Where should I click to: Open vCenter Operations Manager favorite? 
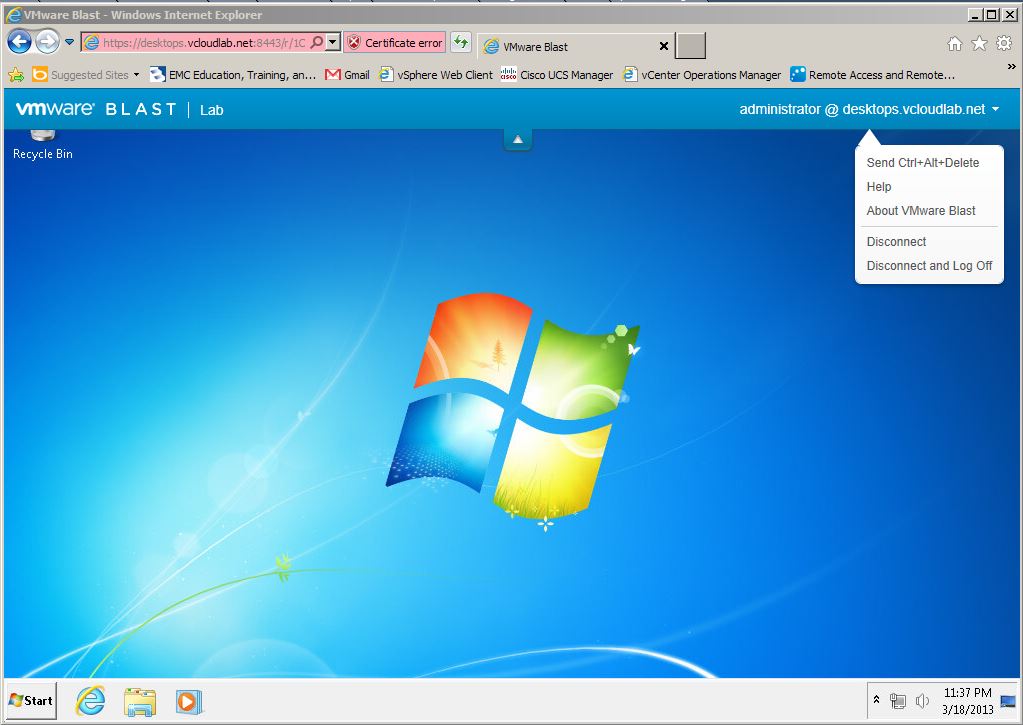[702, 75]
